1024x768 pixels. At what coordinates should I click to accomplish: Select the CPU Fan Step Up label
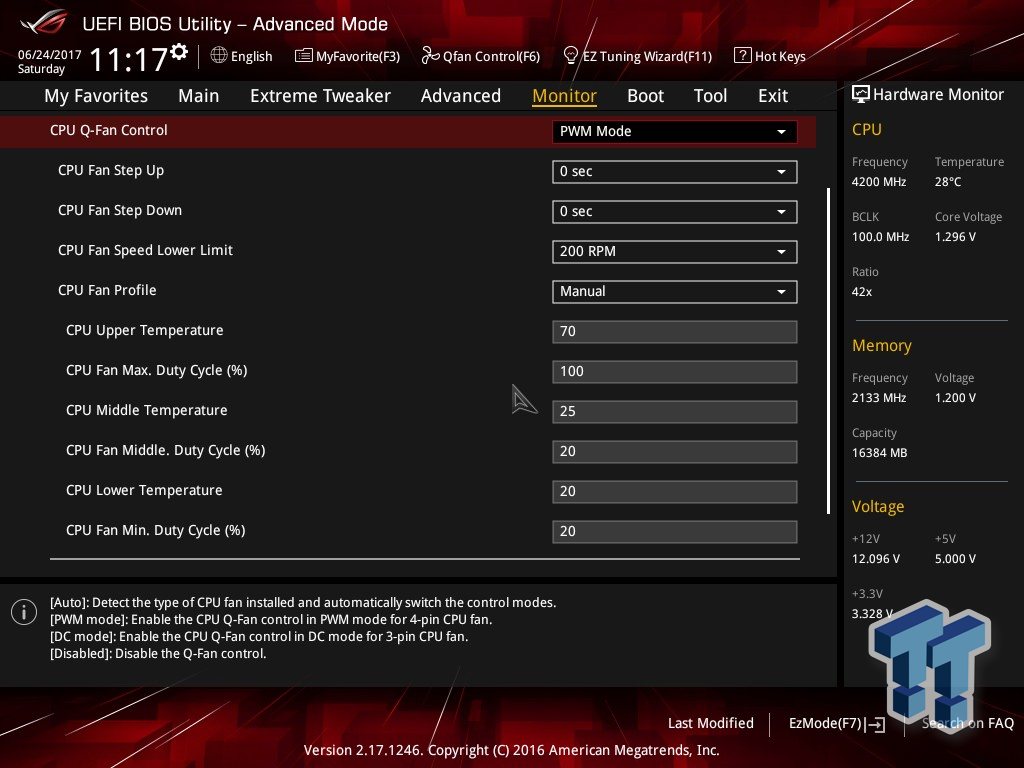pyautogui.click(x=111, y=170)
